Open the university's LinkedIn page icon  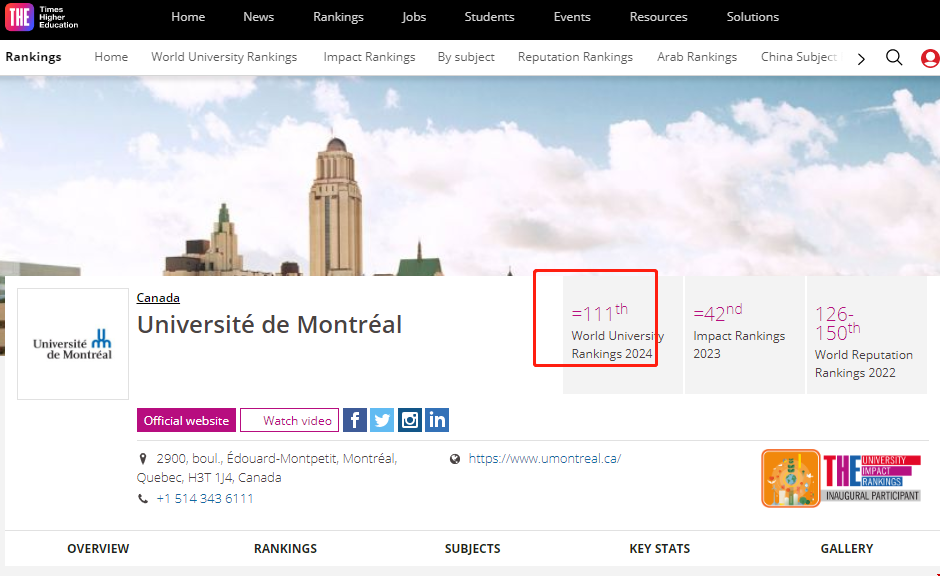pos(437,420)
